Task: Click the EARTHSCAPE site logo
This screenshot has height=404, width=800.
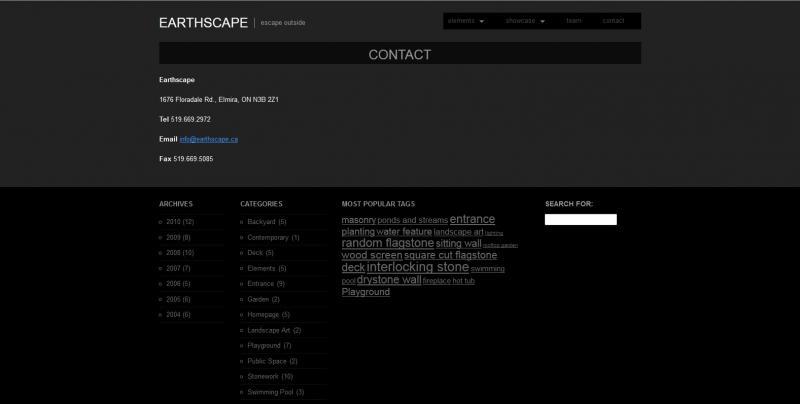Action: pos(203,22)
